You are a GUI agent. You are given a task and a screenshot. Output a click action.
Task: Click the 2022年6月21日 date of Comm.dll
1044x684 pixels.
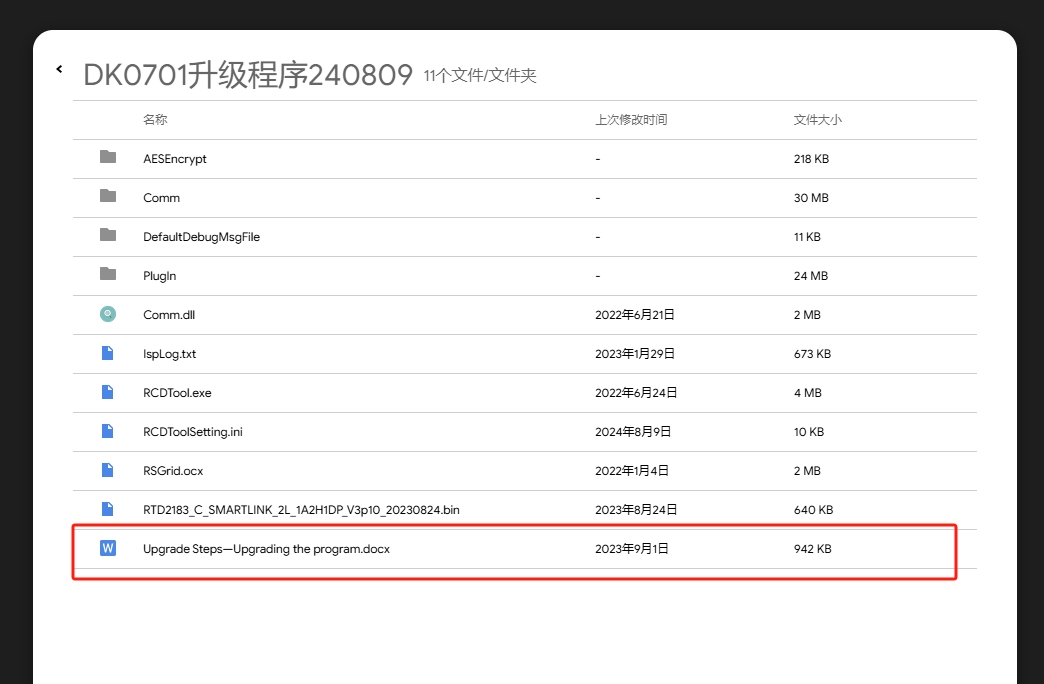click(635, 315)
